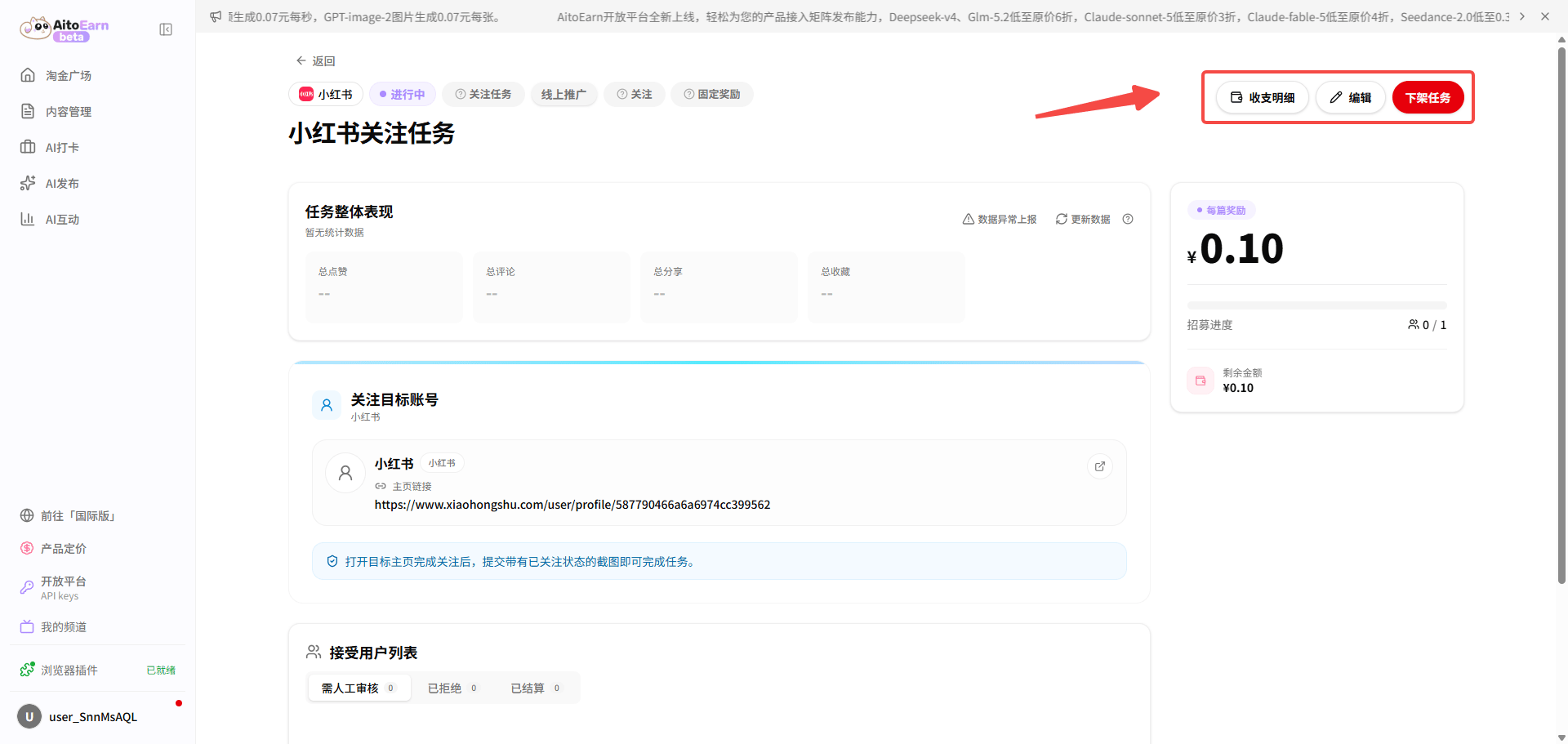Click the 关注目标账号 person icon
The image size is (1568, 744).
pyautogui.click(x=327, y=405)
